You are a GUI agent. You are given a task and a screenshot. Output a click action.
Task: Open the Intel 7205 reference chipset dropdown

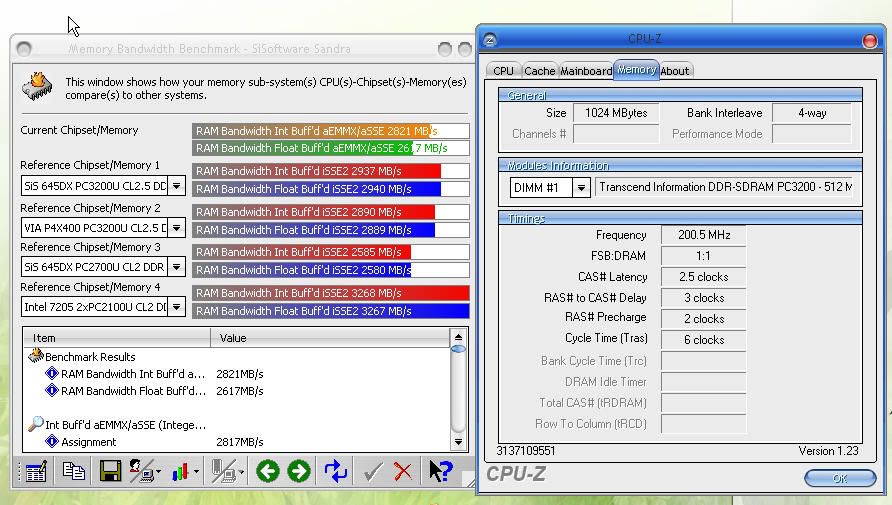176,307
